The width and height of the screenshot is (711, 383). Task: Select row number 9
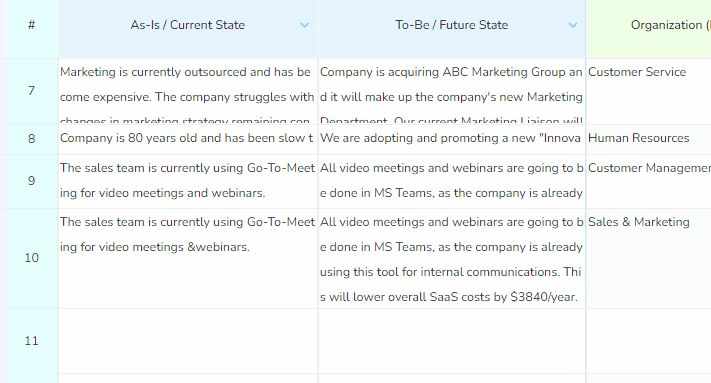pos(31,181)
